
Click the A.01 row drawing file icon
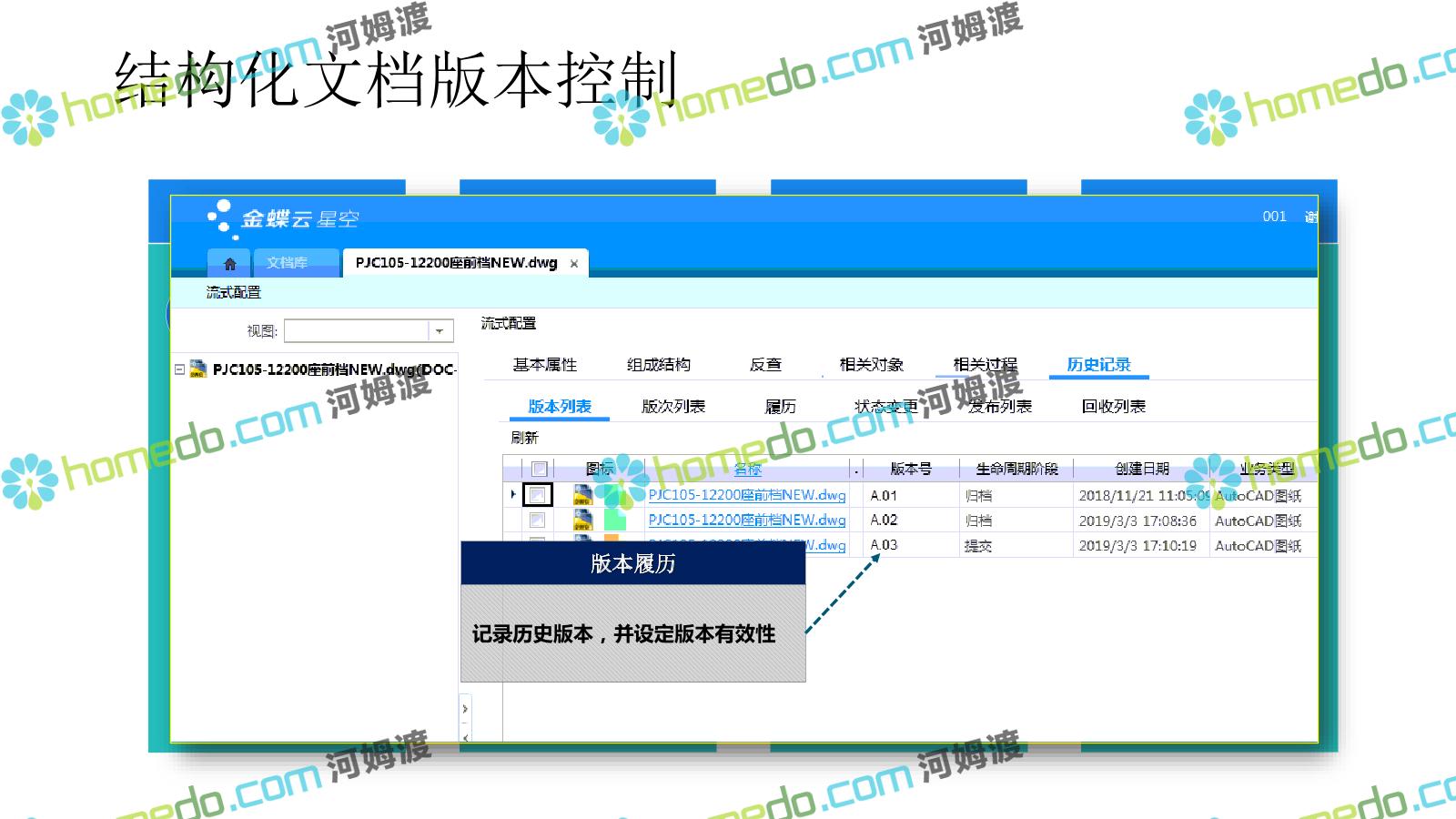pos(582,495)
